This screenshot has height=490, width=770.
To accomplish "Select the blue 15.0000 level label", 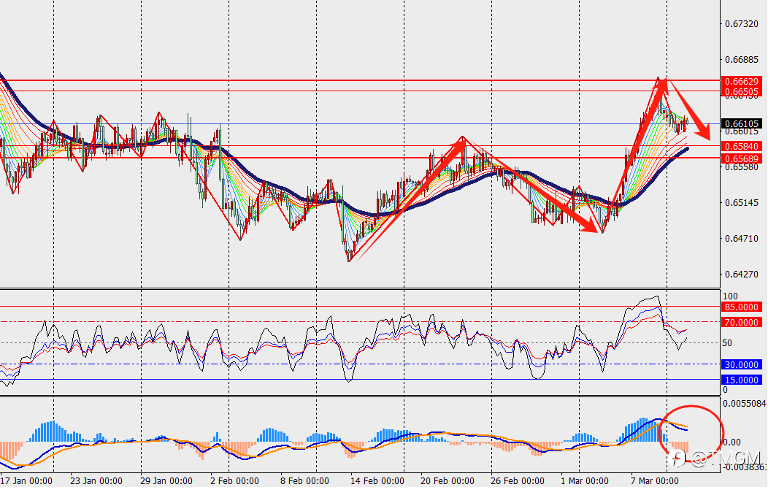I will point(742,380).
